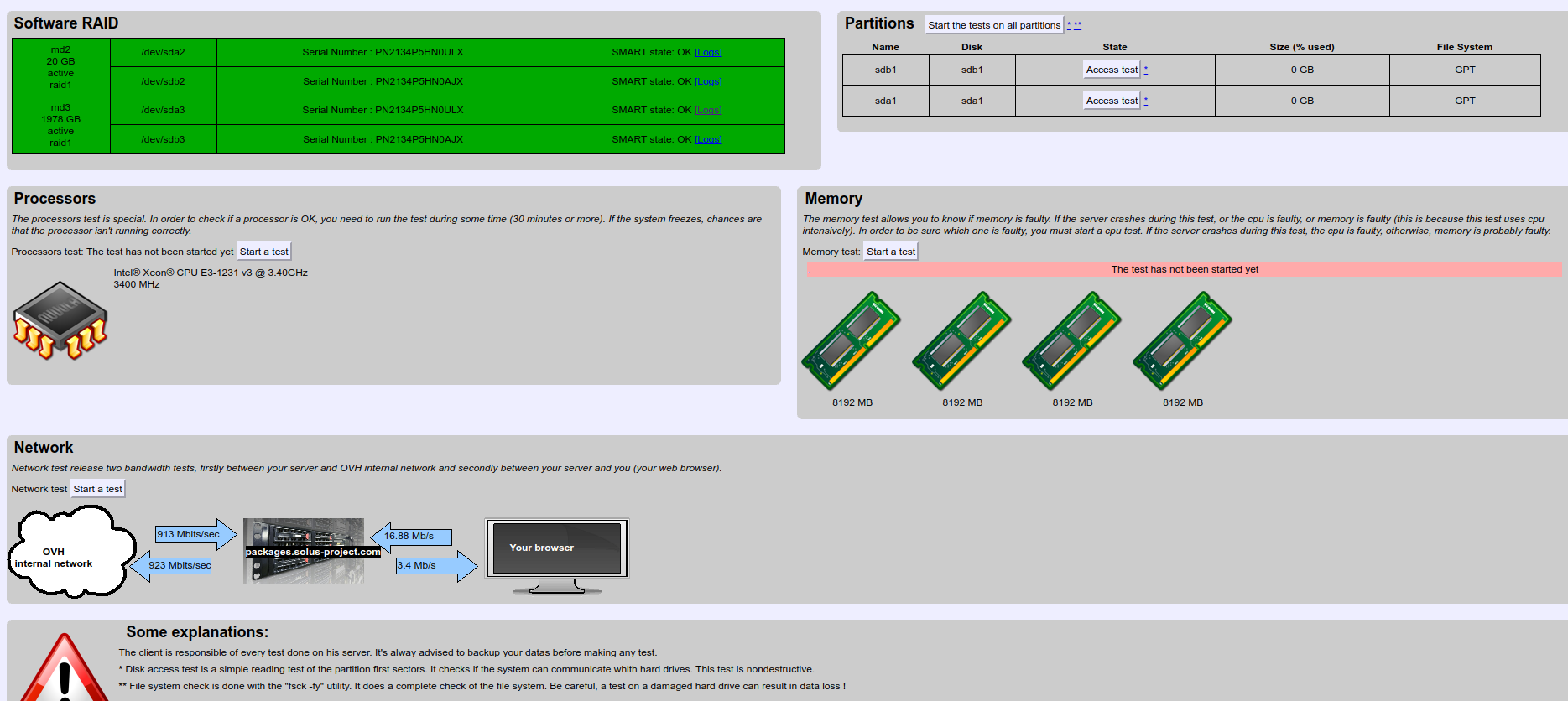
Task: Click the 3.4 Mb/s arrow
Action: point(436,565)
